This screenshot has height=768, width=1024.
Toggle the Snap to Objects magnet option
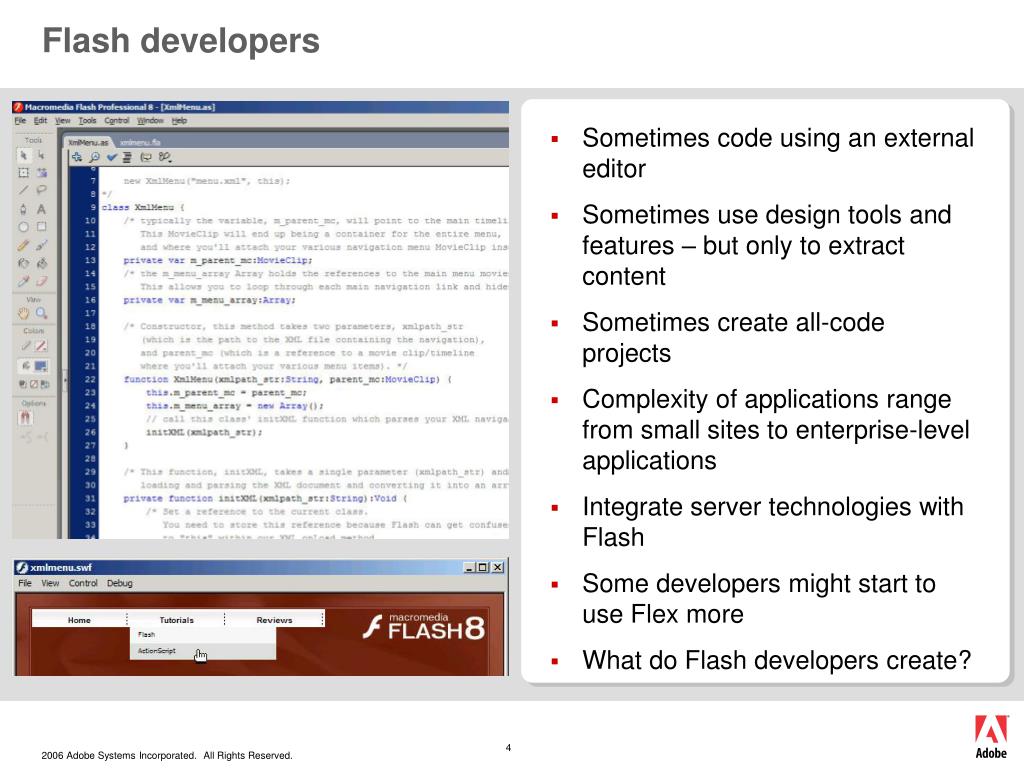(x=25, y=418)
